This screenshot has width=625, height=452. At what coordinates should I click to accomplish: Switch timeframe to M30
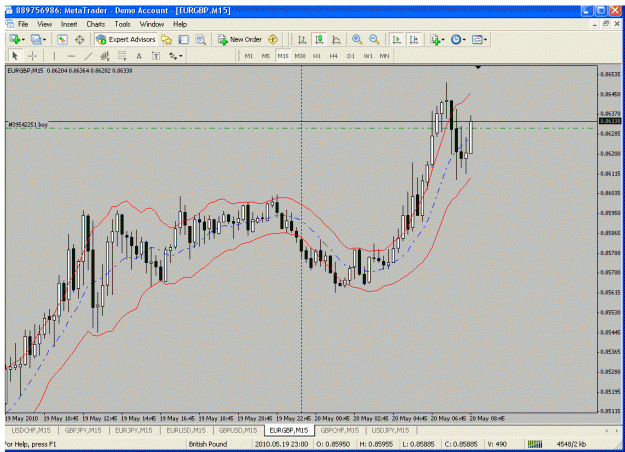point(300,56)
